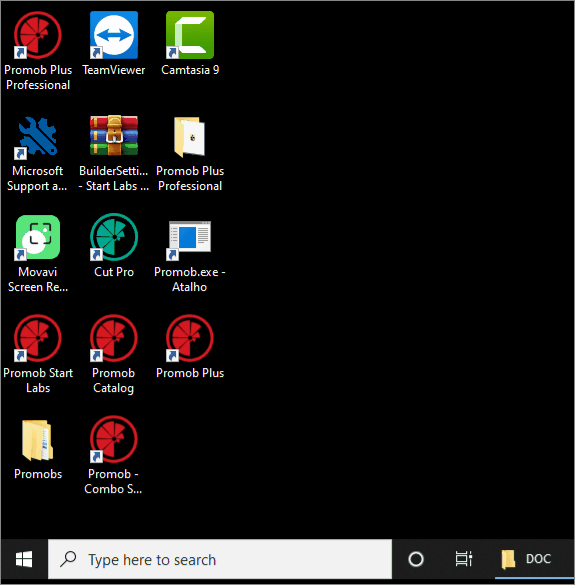Click the 'Type here to search' box
The height and width of the screenshot is (585, 575).
coord(220,559)
